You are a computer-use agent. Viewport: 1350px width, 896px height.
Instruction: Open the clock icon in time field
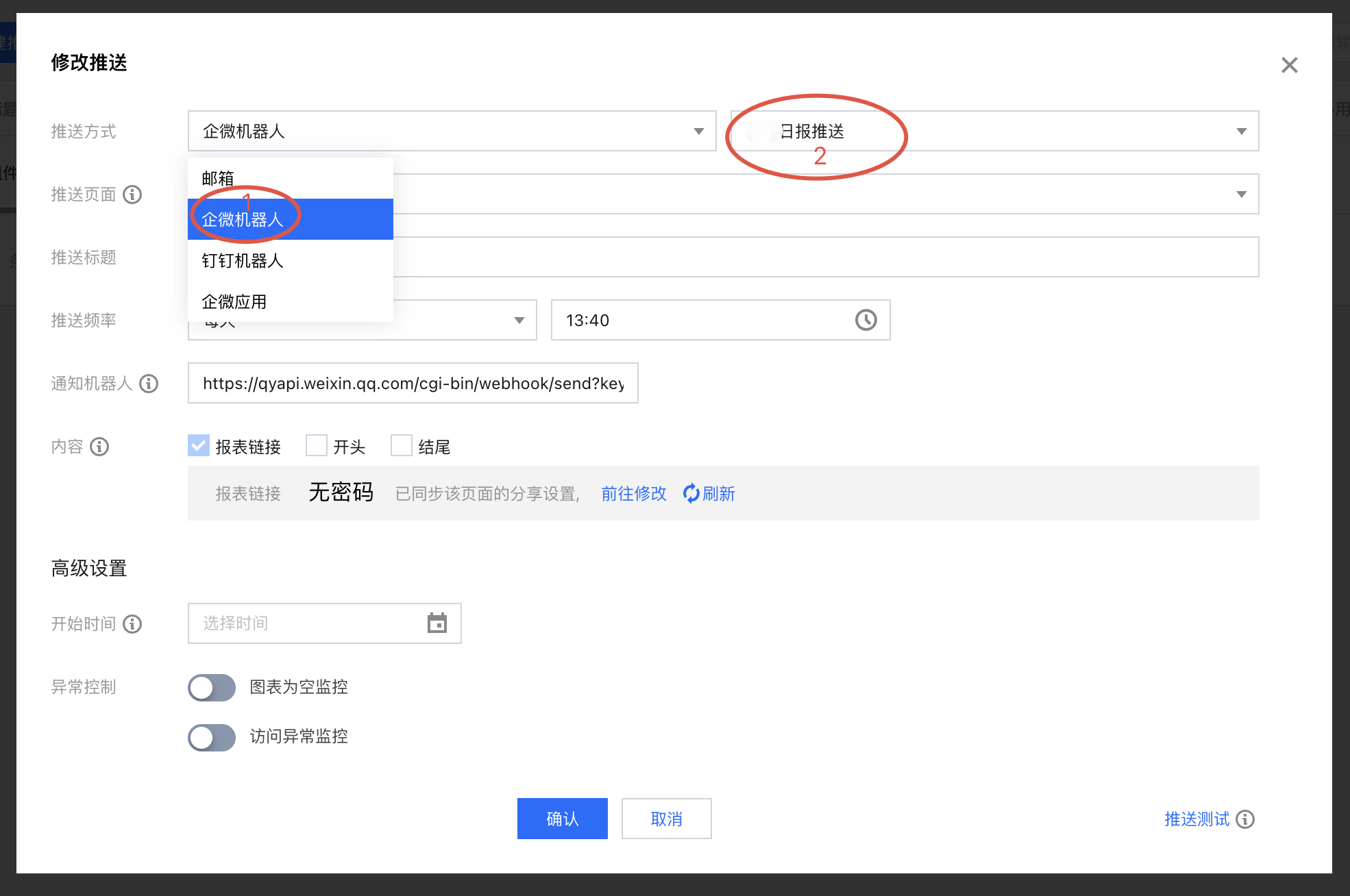pos(866,320)
